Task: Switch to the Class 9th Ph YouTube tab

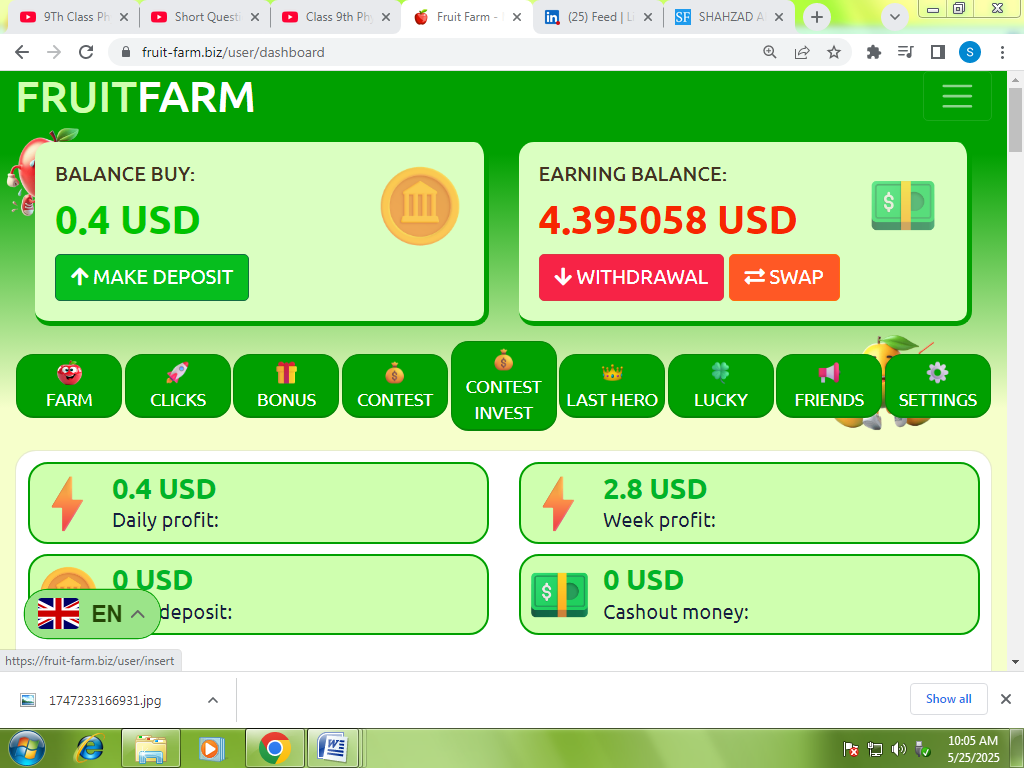Action: (x=334, y=17)
